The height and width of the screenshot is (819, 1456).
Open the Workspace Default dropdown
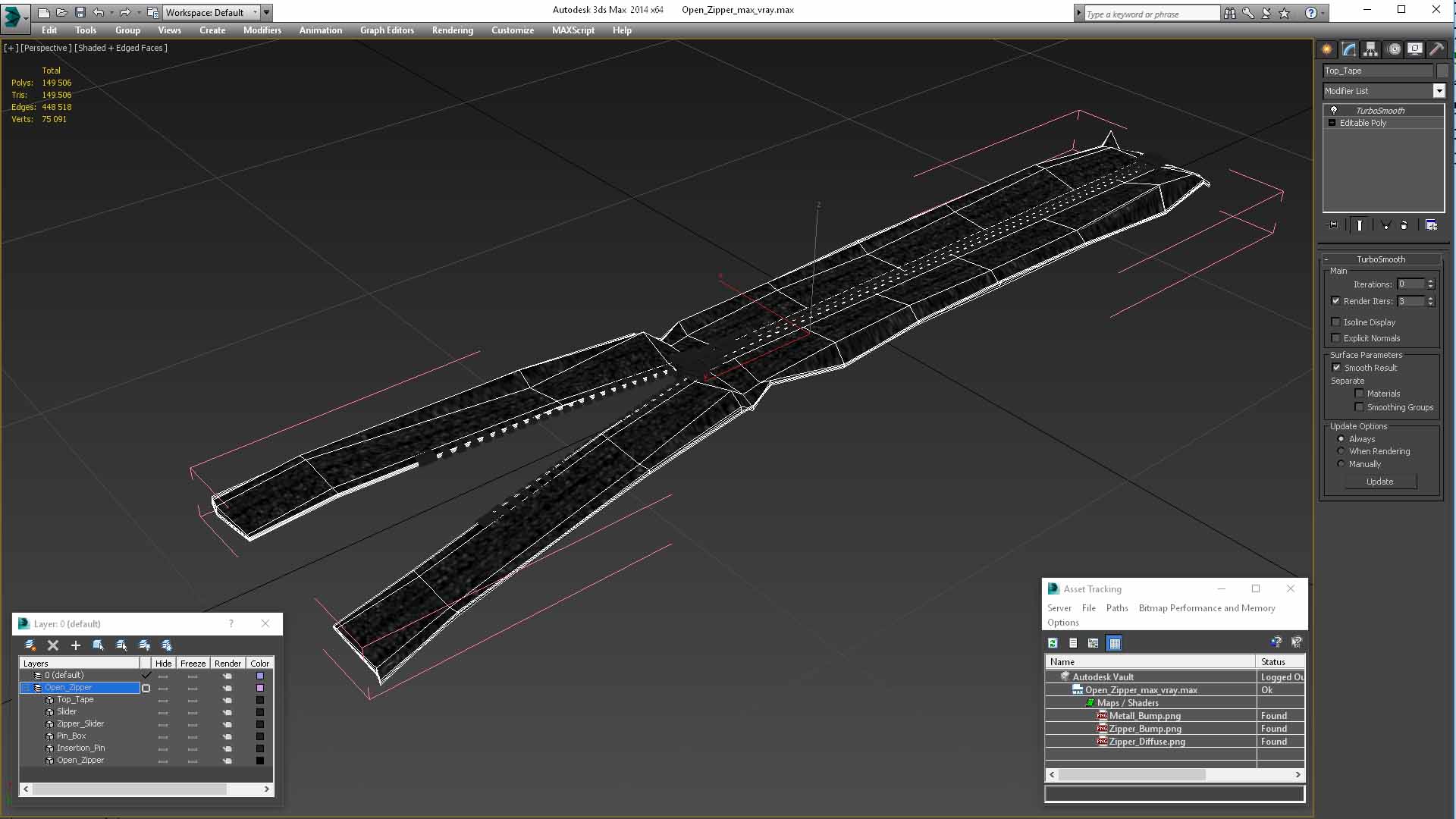pos(212,12)
